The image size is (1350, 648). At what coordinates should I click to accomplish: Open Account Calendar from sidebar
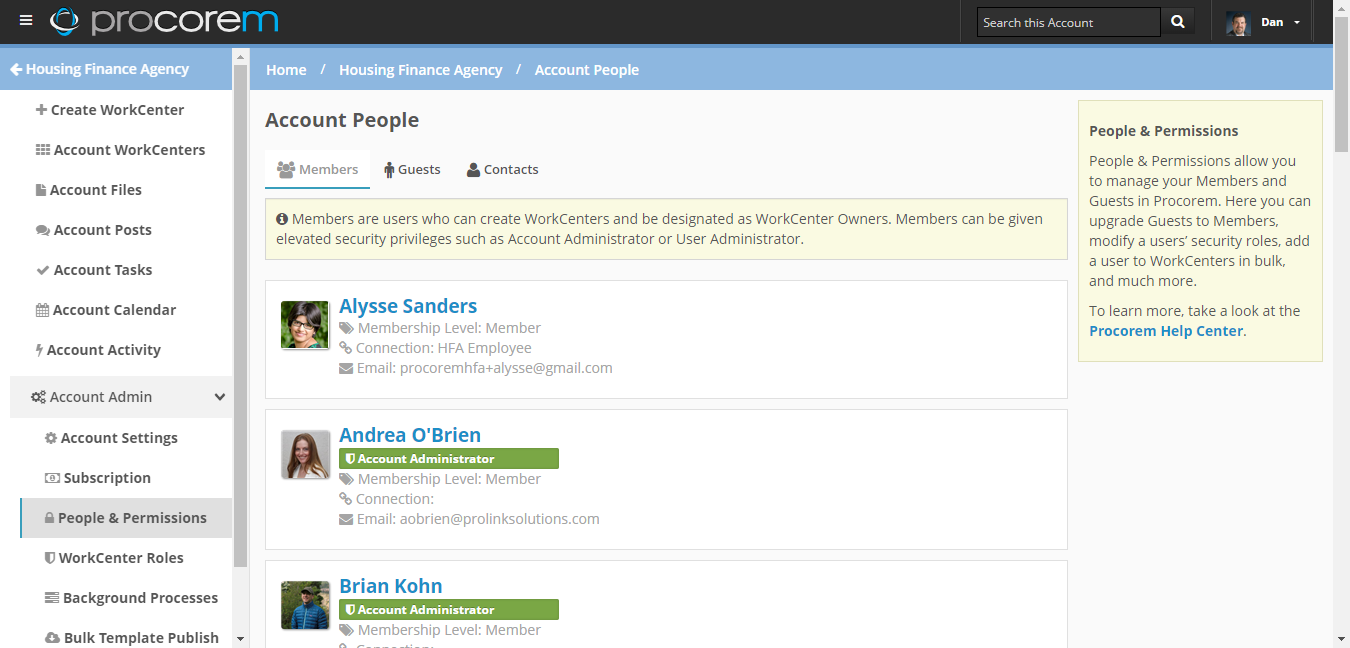(x=114, y=310)
